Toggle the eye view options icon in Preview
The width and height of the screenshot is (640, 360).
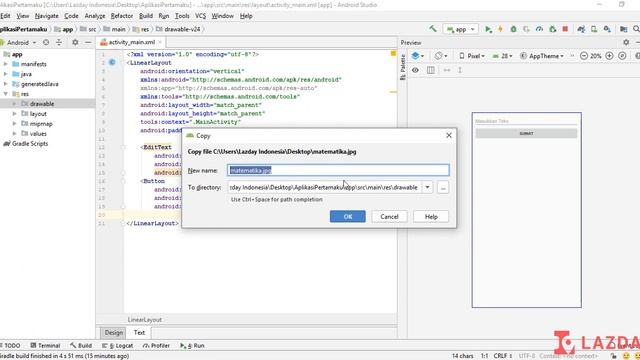[415, 70]
